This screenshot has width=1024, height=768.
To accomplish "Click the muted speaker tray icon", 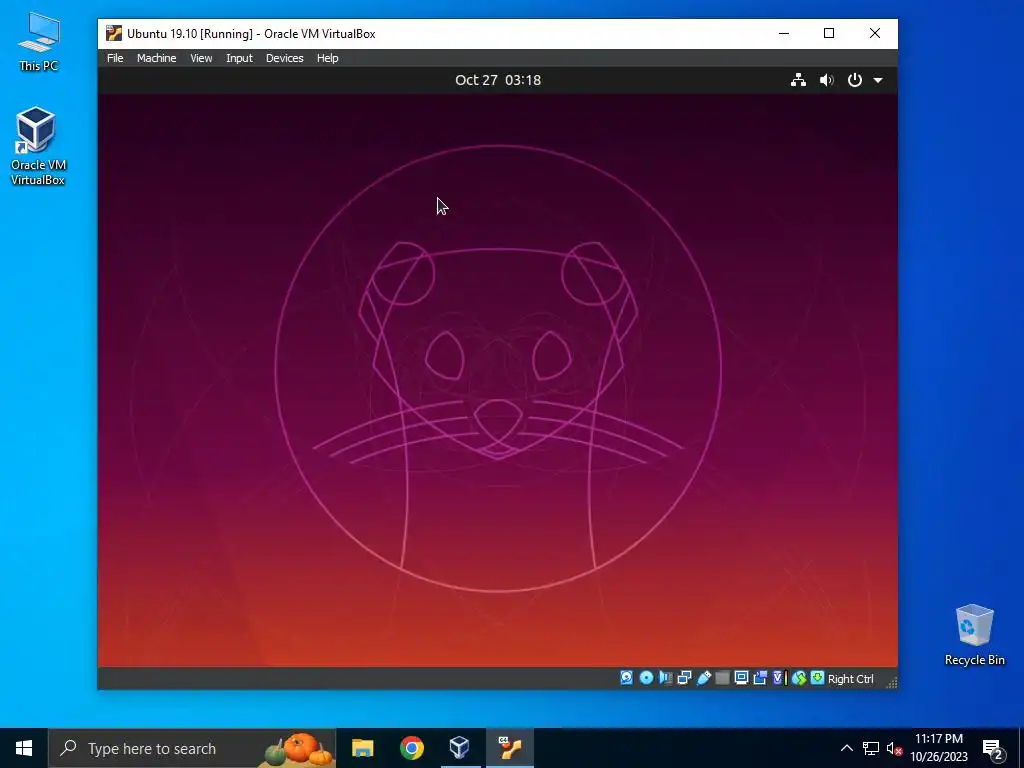I will tap(894, 748).
